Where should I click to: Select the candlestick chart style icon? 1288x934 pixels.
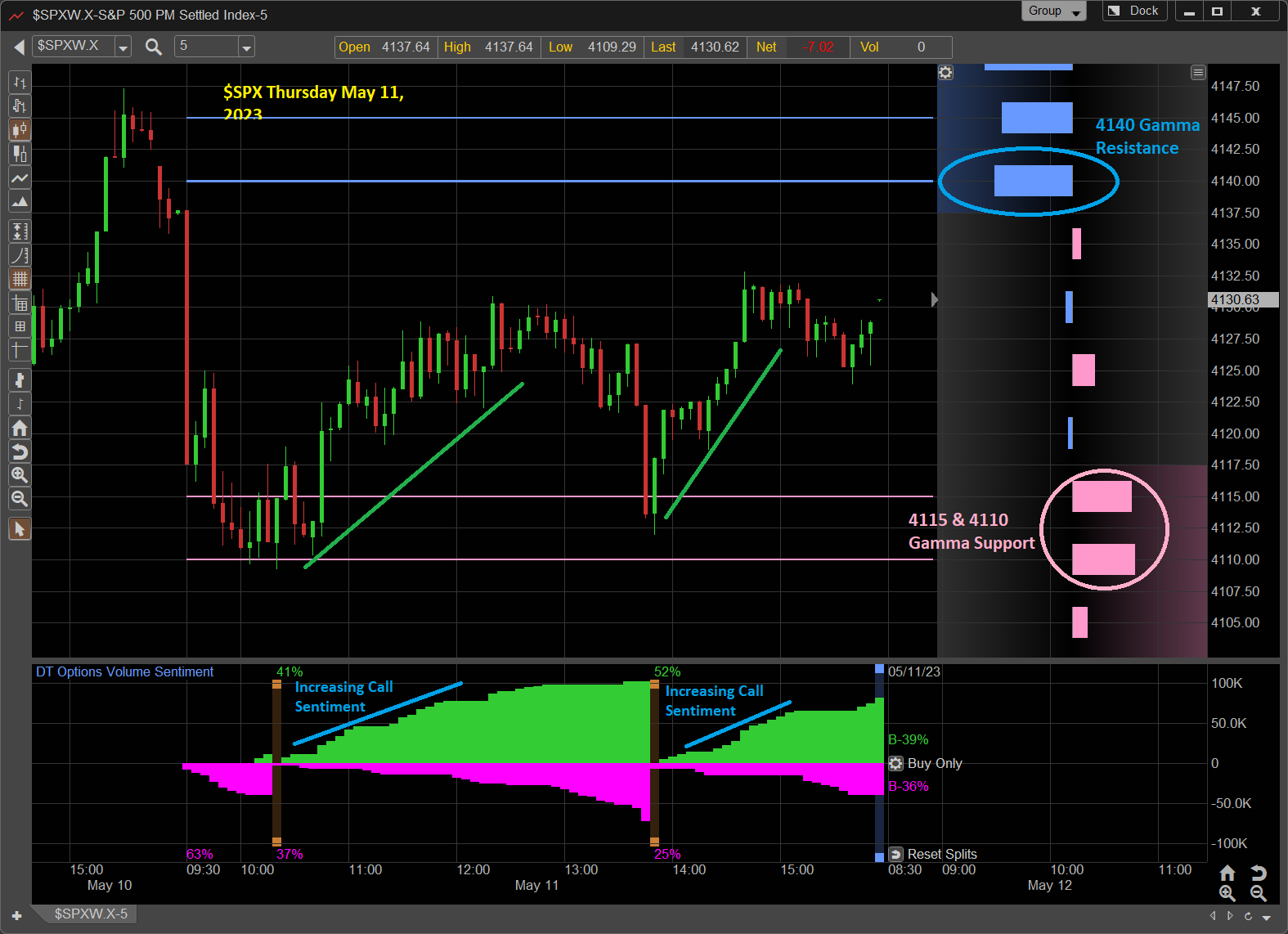(x=20, y=129)
